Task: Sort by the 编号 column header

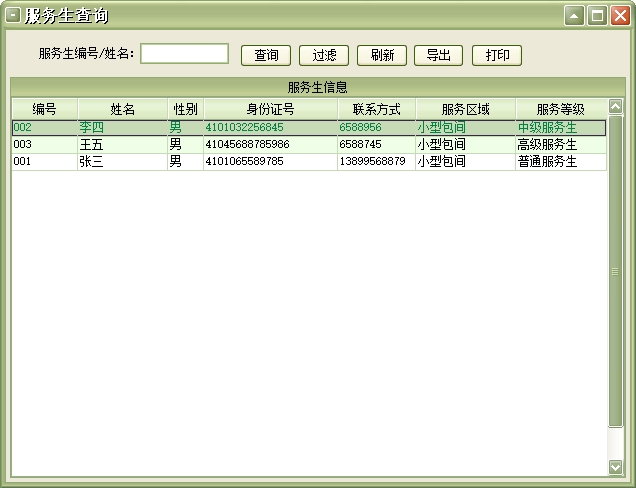Action: (x=44, y=109)
